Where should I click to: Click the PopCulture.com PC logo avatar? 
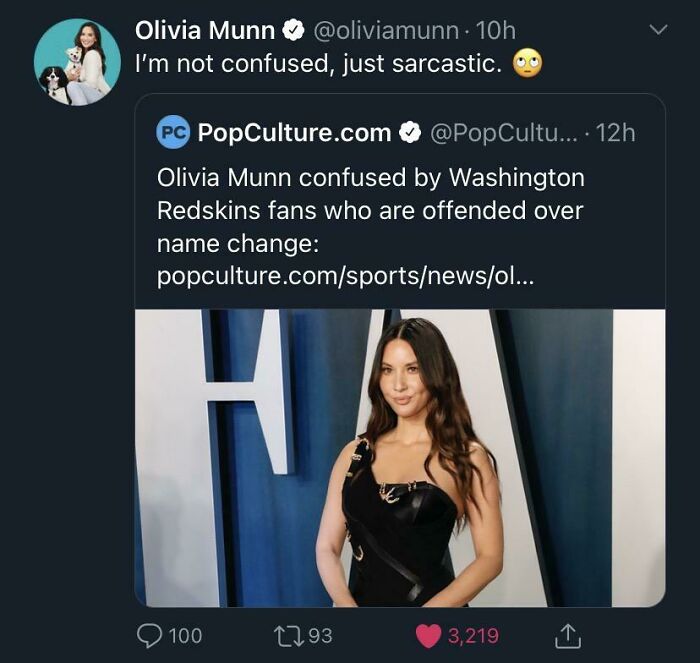pyautogui.click(x=173, y=132)
